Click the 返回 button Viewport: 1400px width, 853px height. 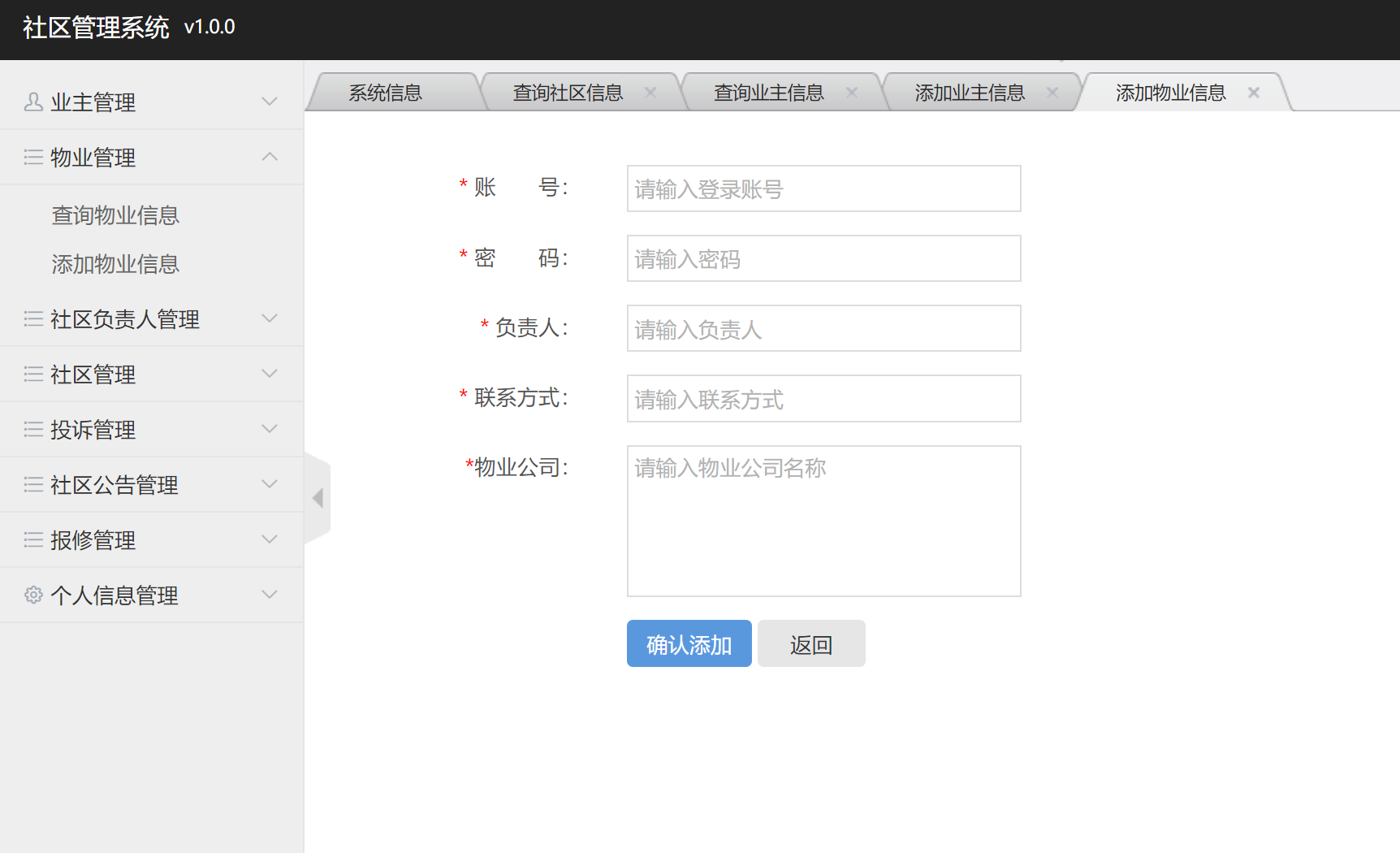(x=810, y=643)
